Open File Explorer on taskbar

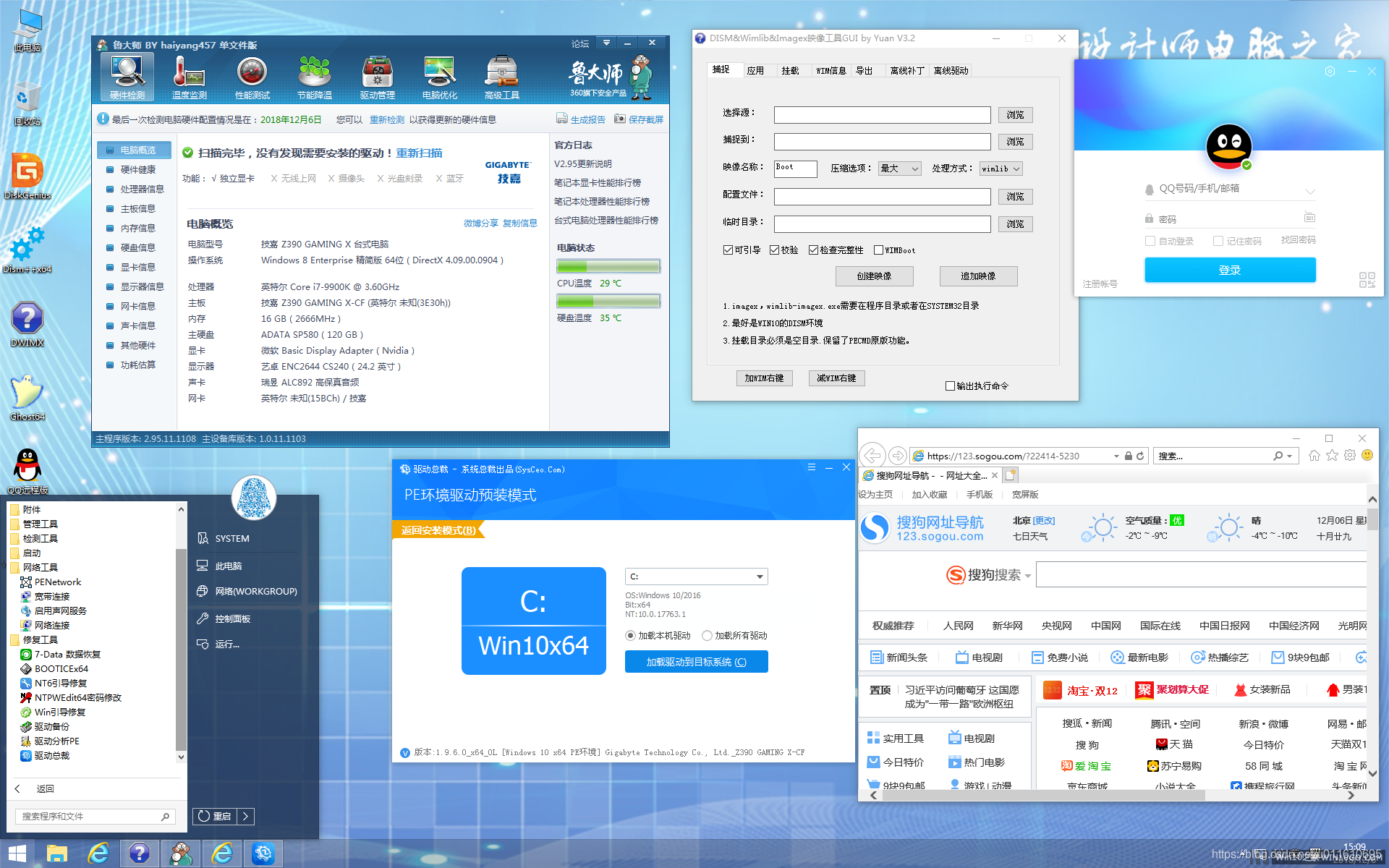click(x=57, y=854)
